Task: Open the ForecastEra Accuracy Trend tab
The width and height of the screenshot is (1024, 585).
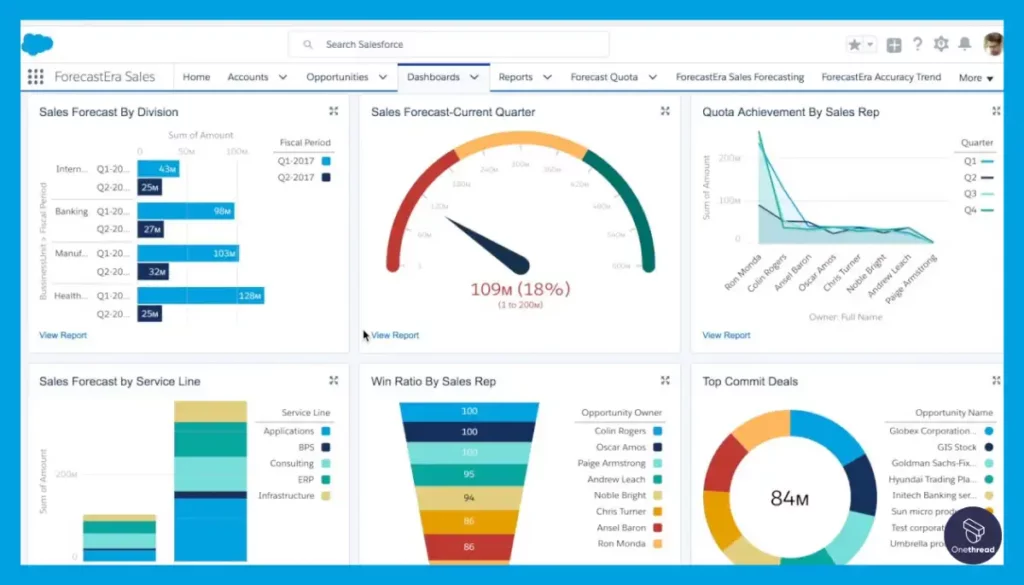Action: click(x=881, y=77)
